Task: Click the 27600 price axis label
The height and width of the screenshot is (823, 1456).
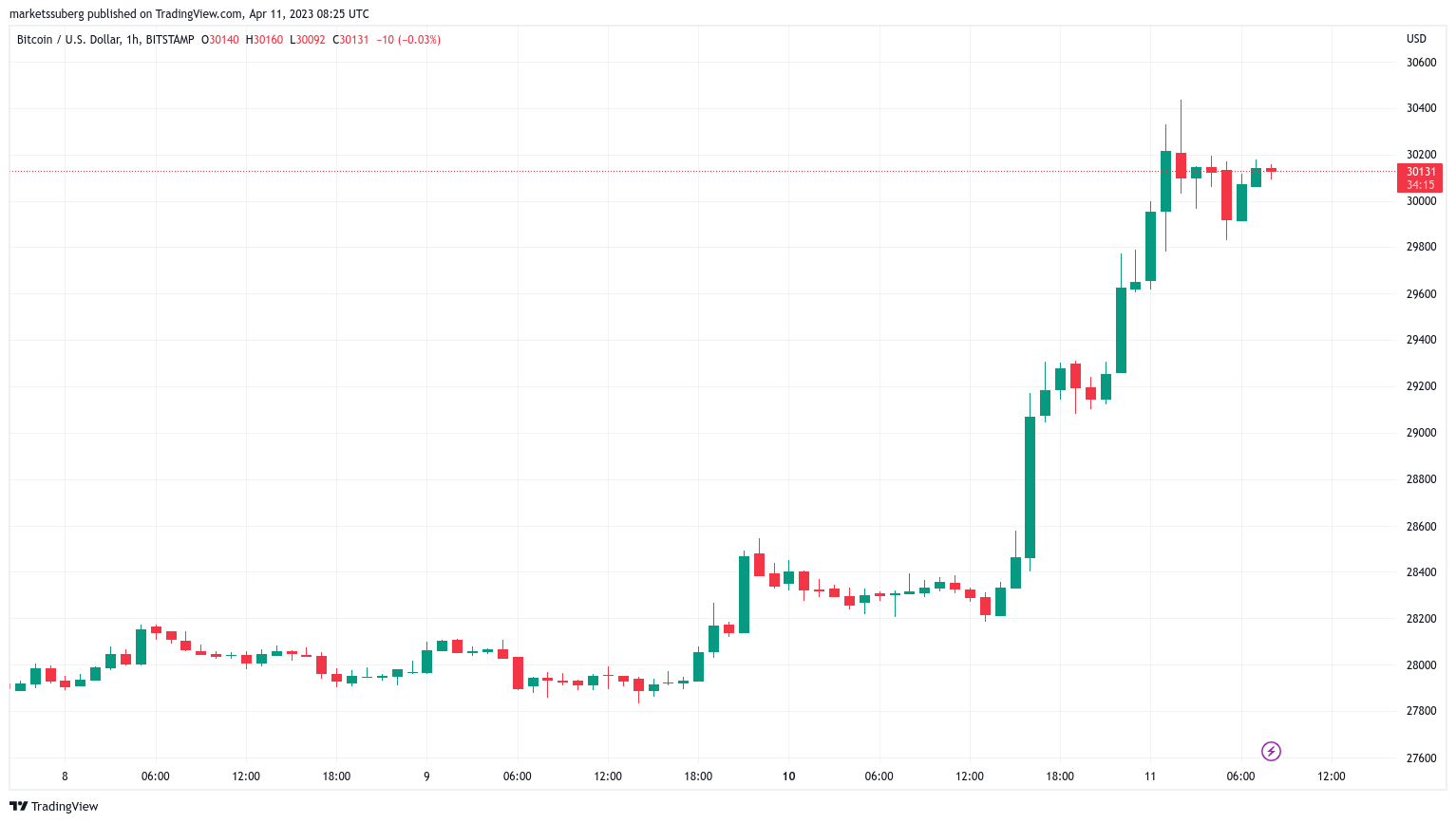Action: pos(1421,758)
